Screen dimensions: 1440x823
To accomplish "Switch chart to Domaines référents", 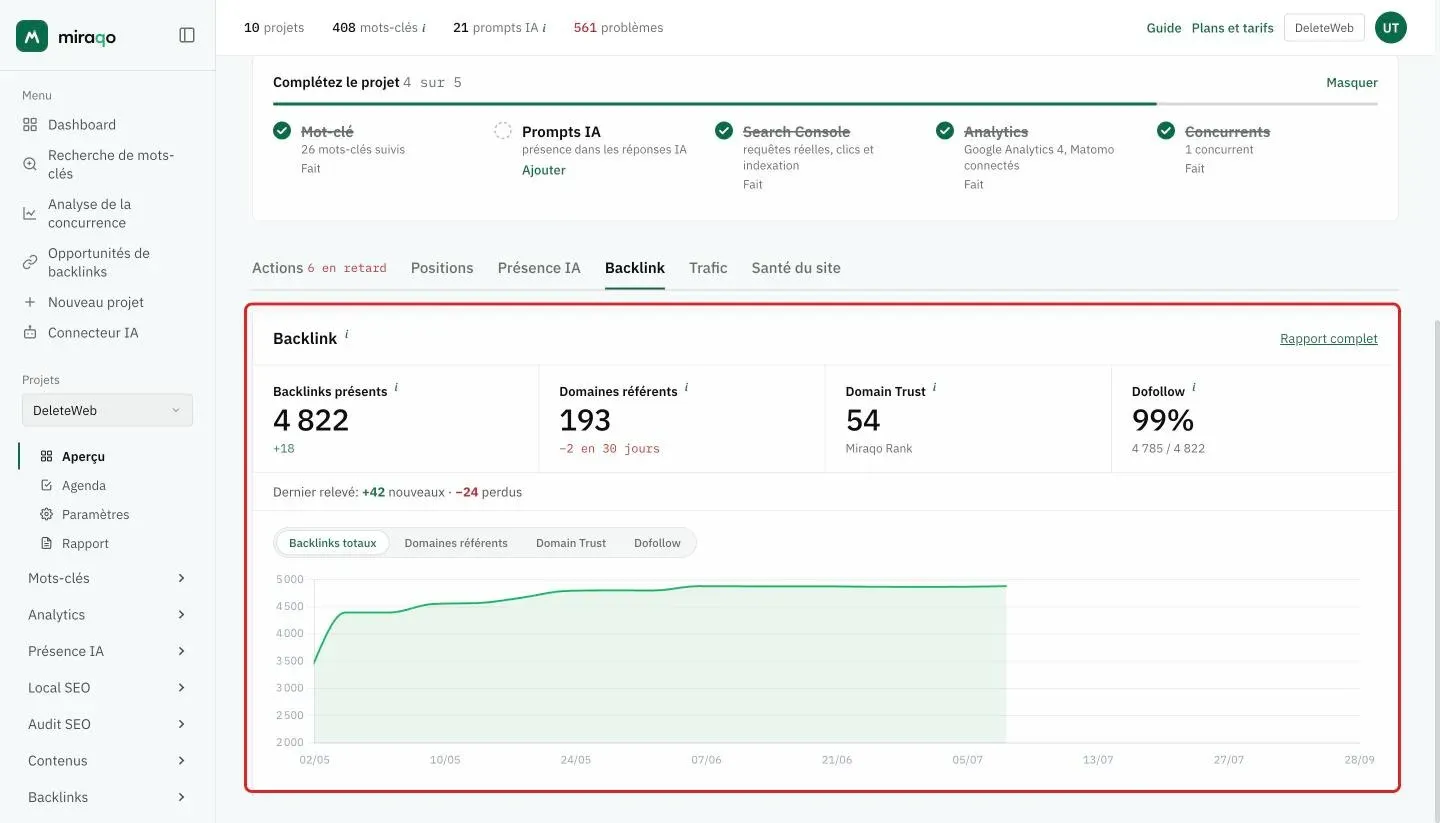I will (456, 543).
